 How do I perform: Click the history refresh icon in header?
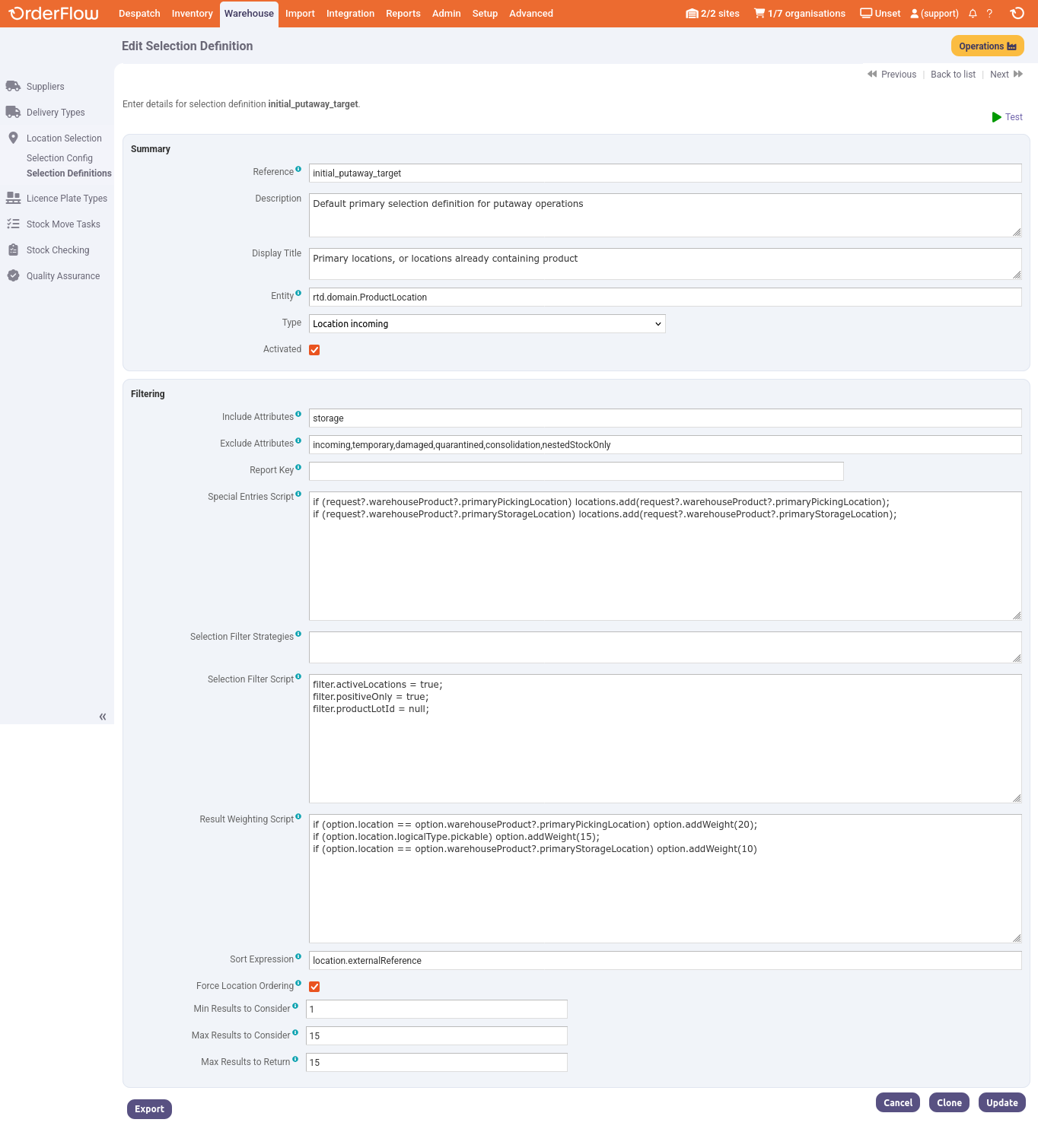[x=1017, y=14]
